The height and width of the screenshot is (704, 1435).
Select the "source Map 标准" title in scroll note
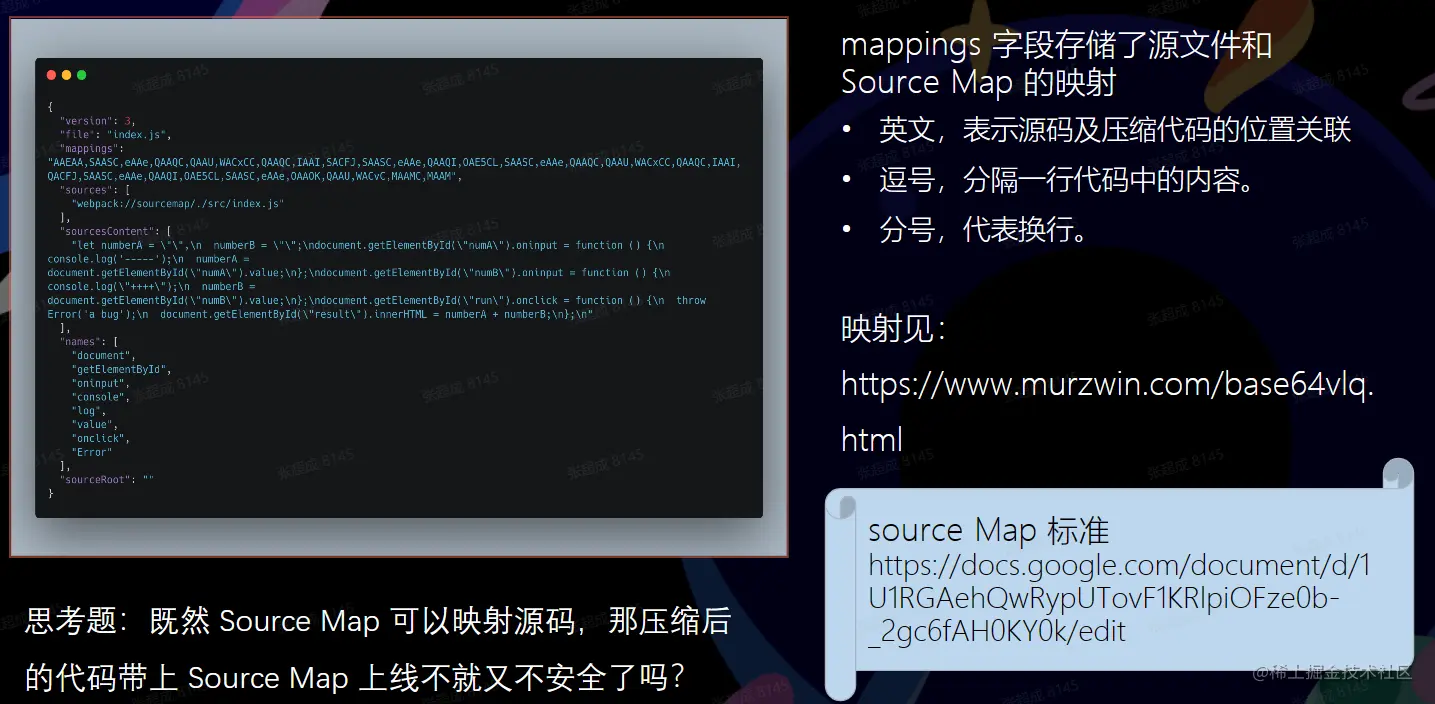[988, 530]
